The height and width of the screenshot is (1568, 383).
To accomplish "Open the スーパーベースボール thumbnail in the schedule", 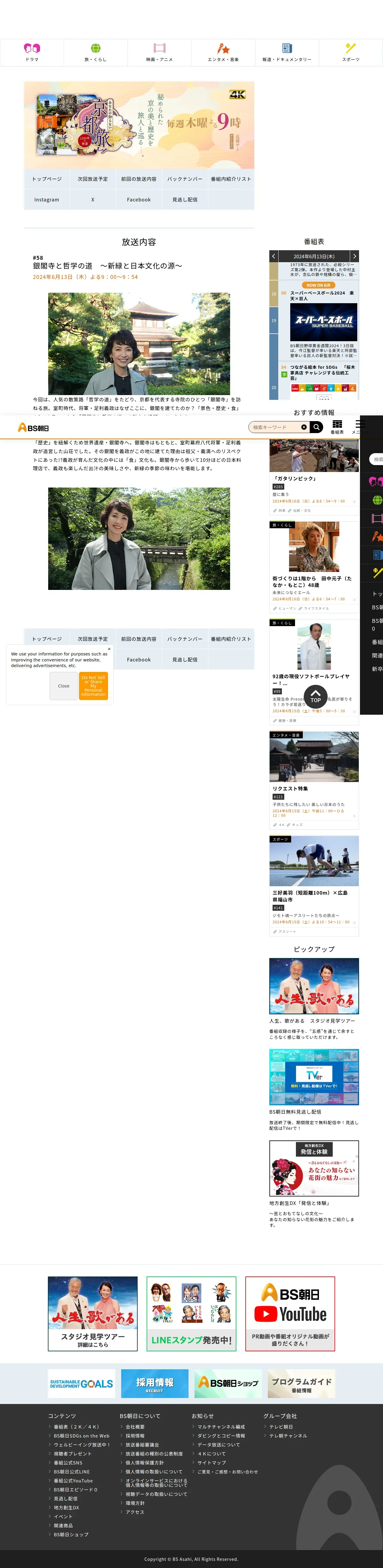I will 323,322.
